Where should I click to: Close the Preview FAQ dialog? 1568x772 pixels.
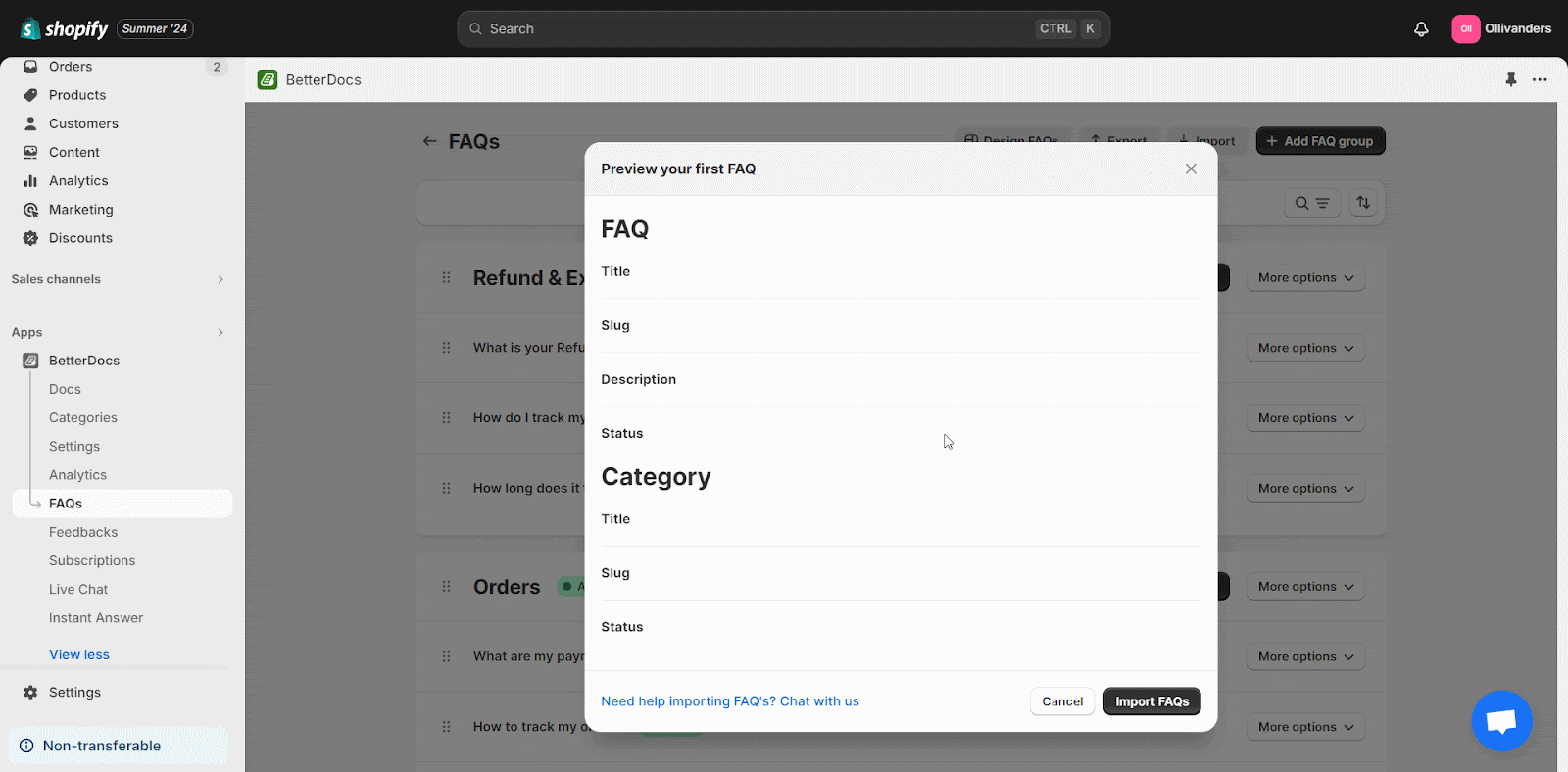coord(1191,169)
